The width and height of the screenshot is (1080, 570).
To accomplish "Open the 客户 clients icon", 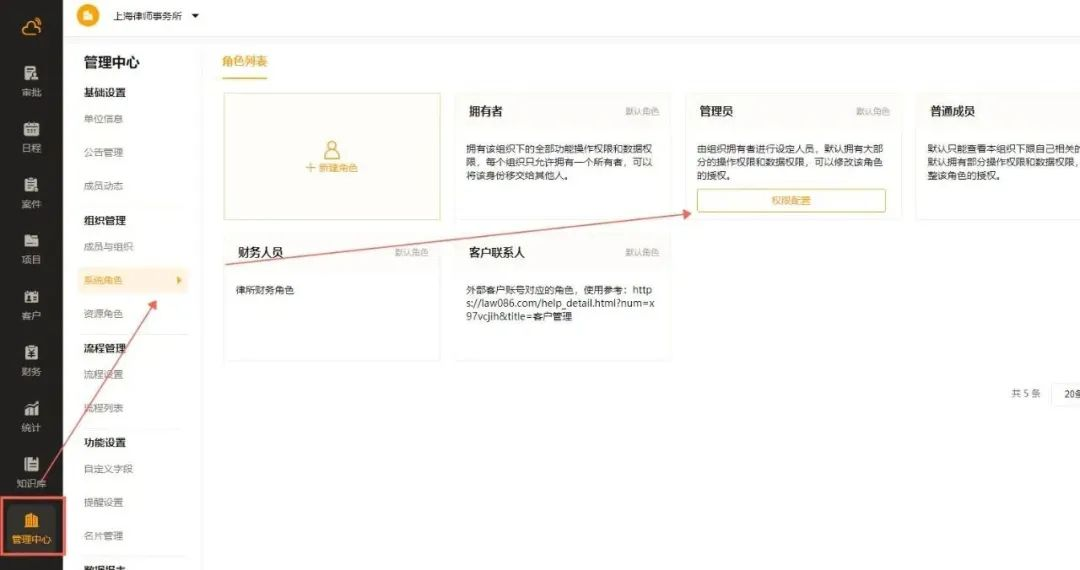I will pos(31,303).
